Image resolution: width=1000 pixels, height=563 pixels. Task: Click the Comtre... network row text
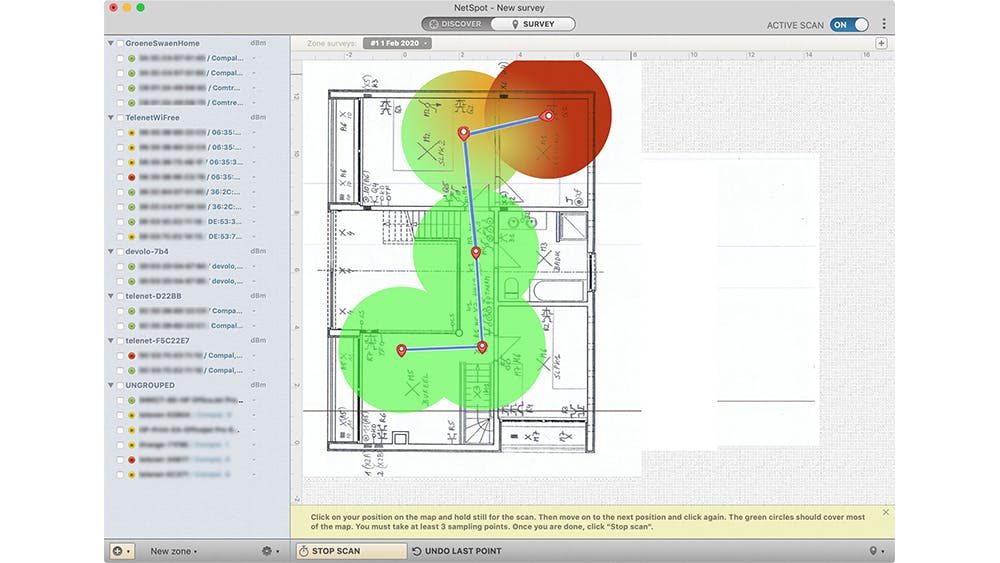(x=191, y=103)
